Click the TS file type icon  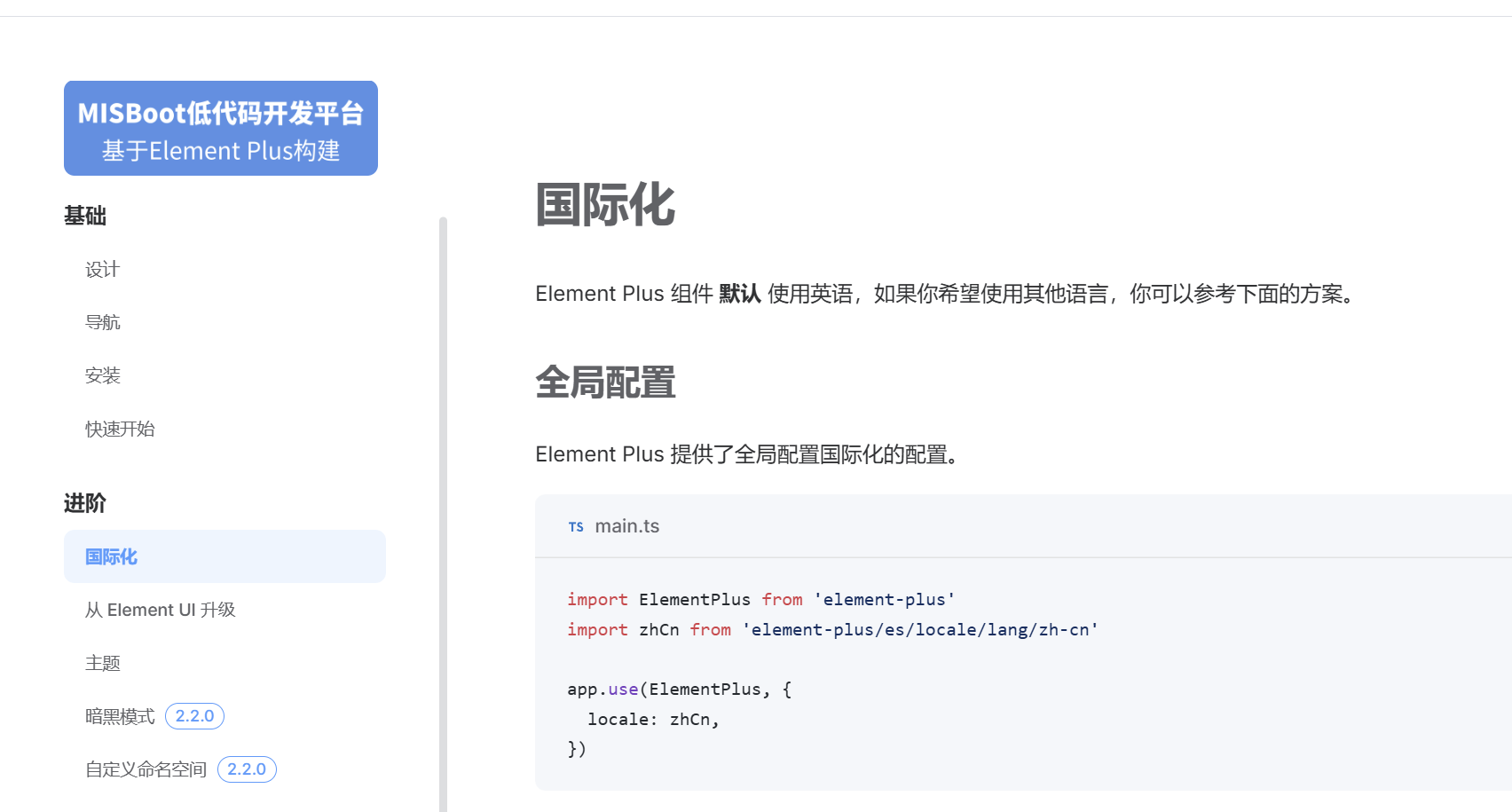576,527
